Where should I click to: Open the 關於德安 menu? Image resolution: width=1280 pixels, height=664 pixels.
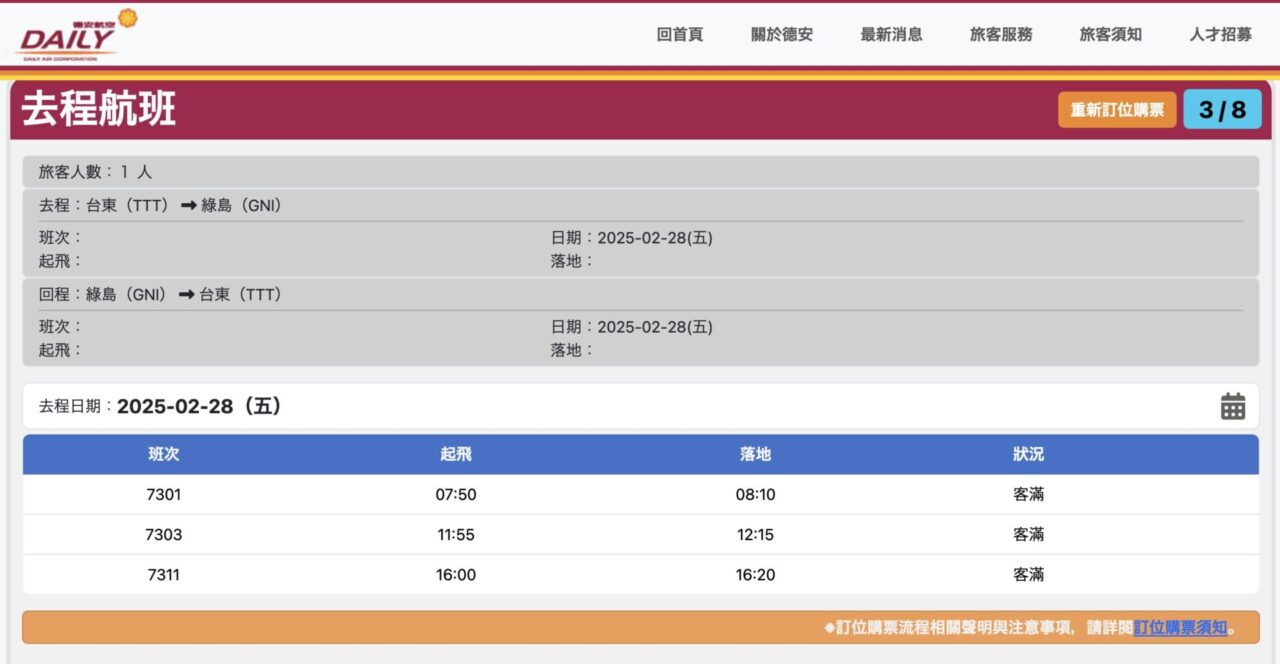(x=782, y=34)
